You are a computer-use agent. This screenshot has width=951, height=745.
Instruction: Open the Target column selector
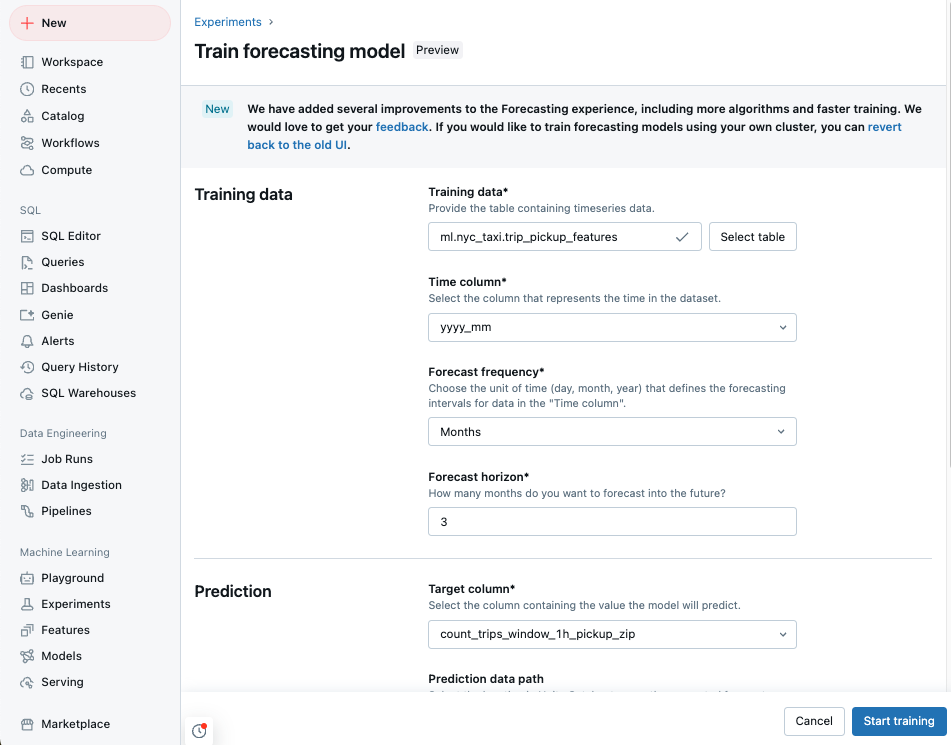coord(614,634)
